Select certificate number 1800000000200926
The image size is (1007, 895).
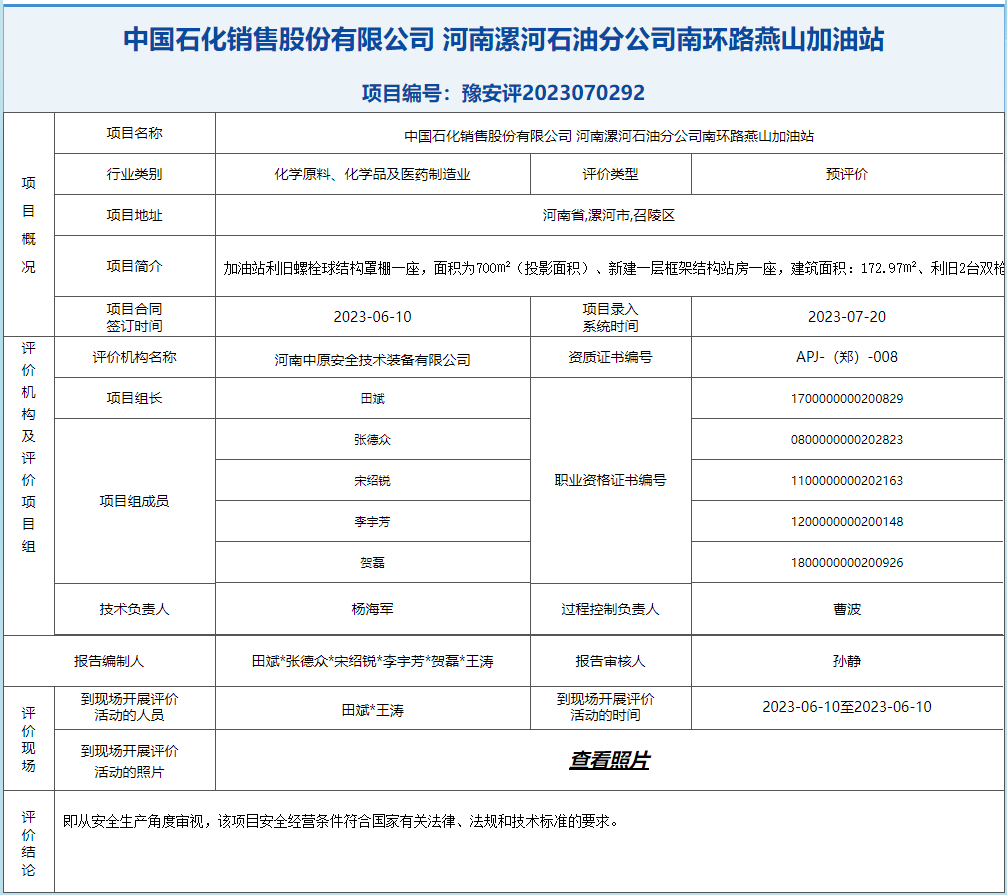coord(847,563)
